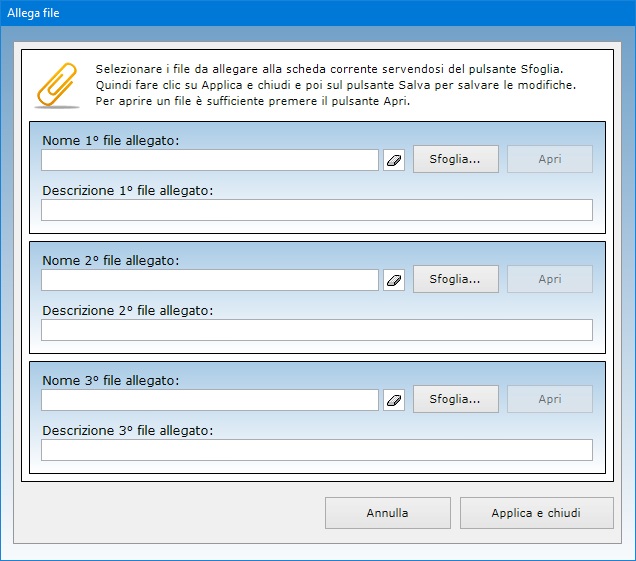The image size is (636, 561).
Task: Click into the Nome 3° file allegato field
Action: click(x=210, y=400)
